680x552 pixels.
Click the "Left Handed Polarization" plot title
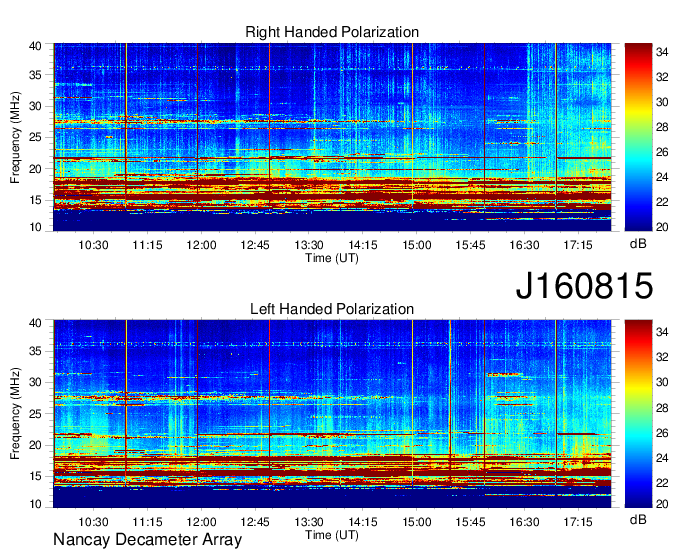[x=332, y=309]
